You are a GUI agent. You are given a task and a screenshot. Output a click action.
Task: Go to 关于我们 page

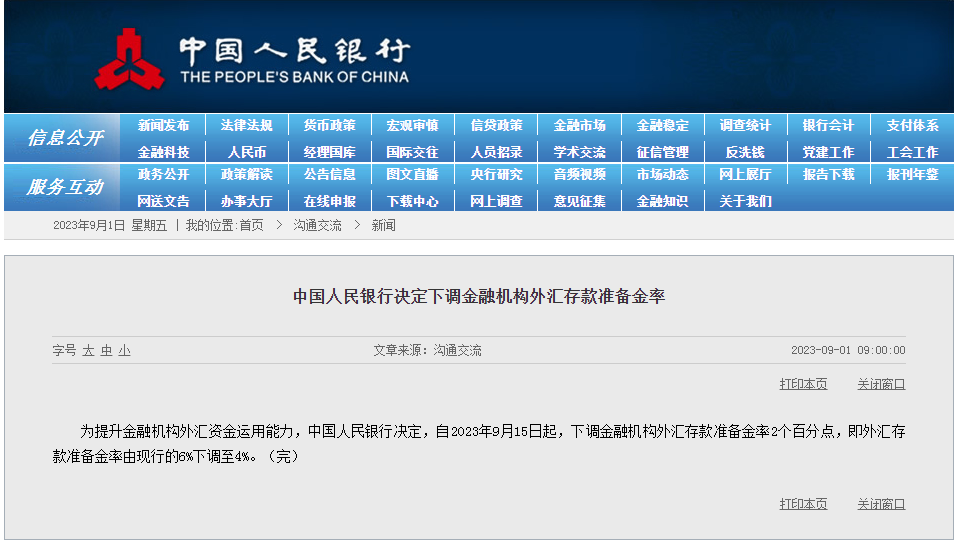pyautogui.click(x=745, y=202)
